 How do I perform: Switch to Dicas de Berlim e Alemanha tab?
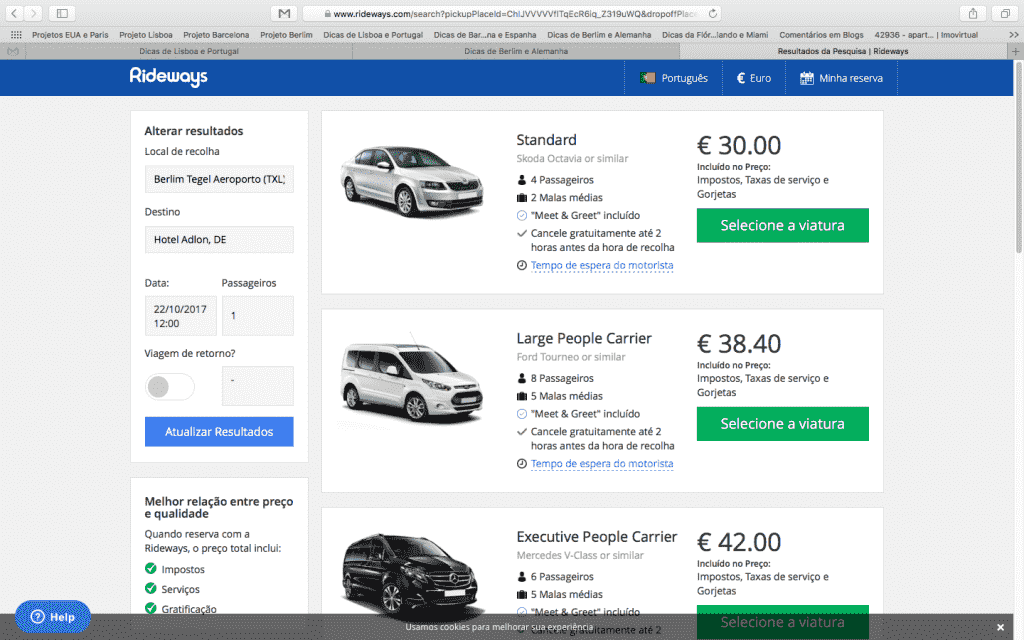click(516, 51)
